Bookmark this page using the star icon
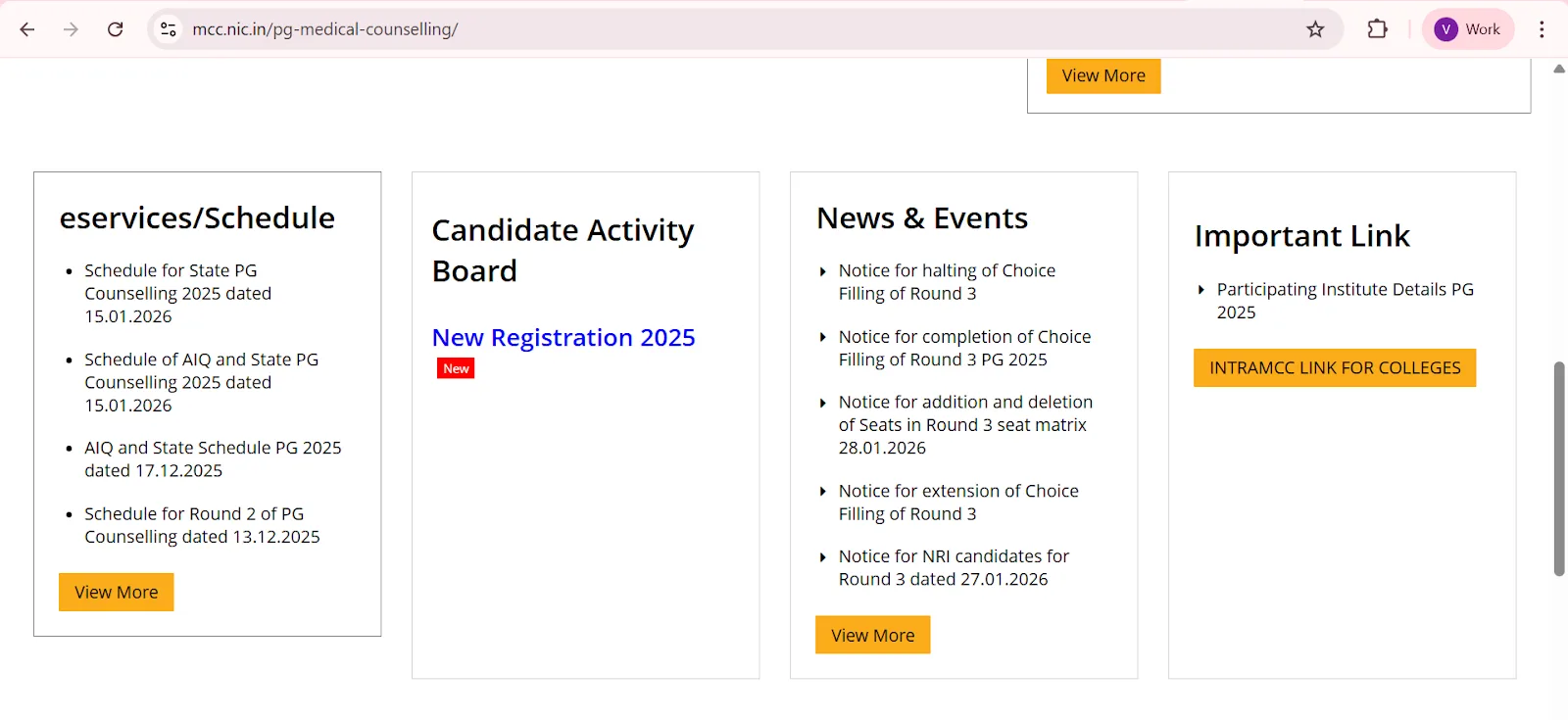 [x=1315, y=28]
